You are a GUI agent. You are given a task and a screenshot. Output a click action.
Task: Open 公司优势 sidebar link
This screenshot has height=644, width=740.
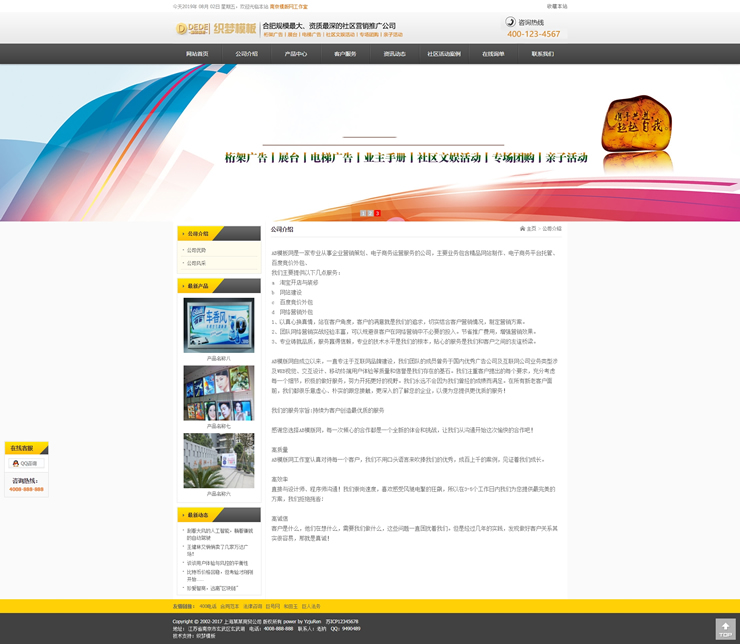(196, 250)
